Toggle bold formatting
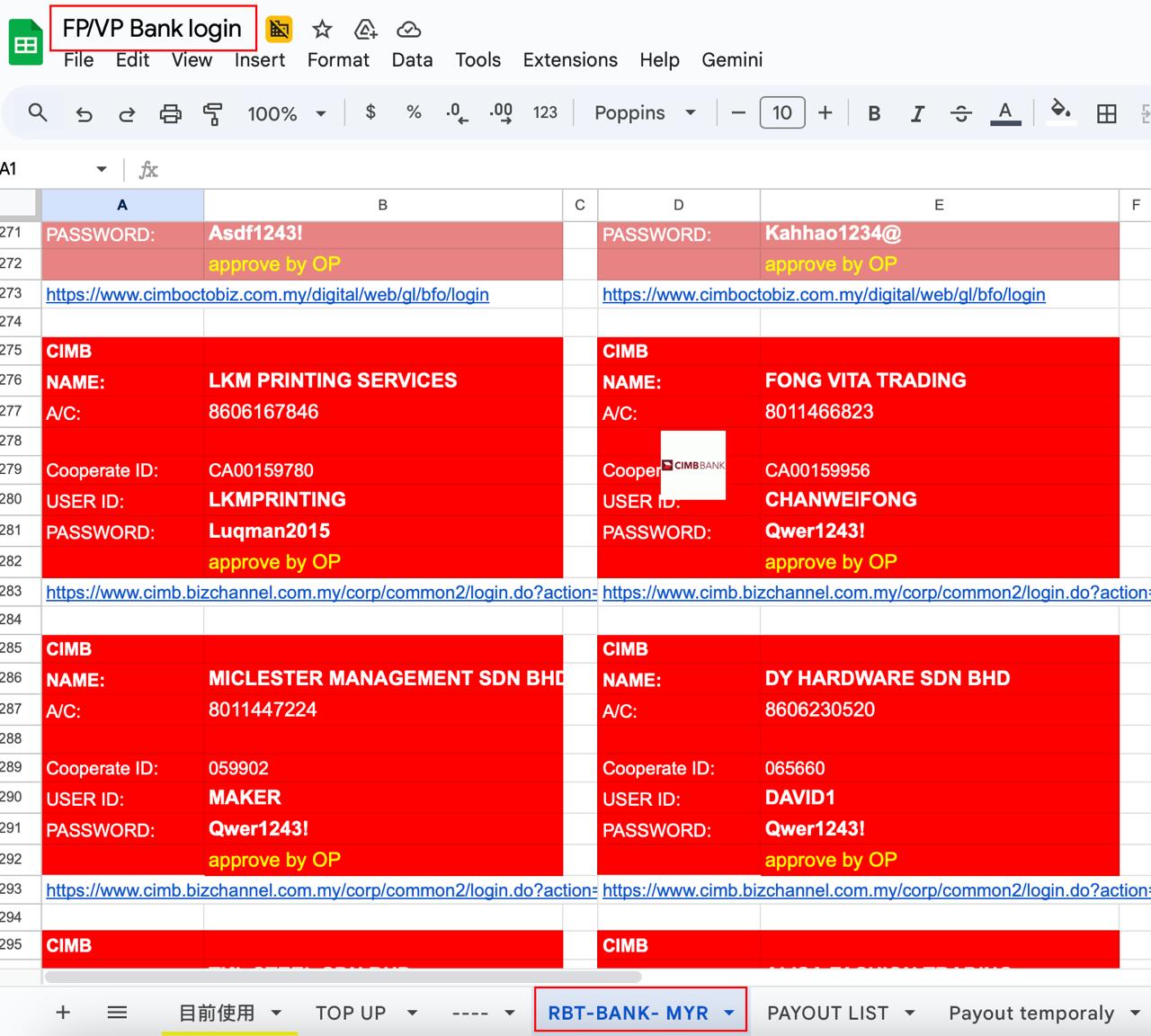Screen dimensions: 1151x1036 [x=873, y=113]
